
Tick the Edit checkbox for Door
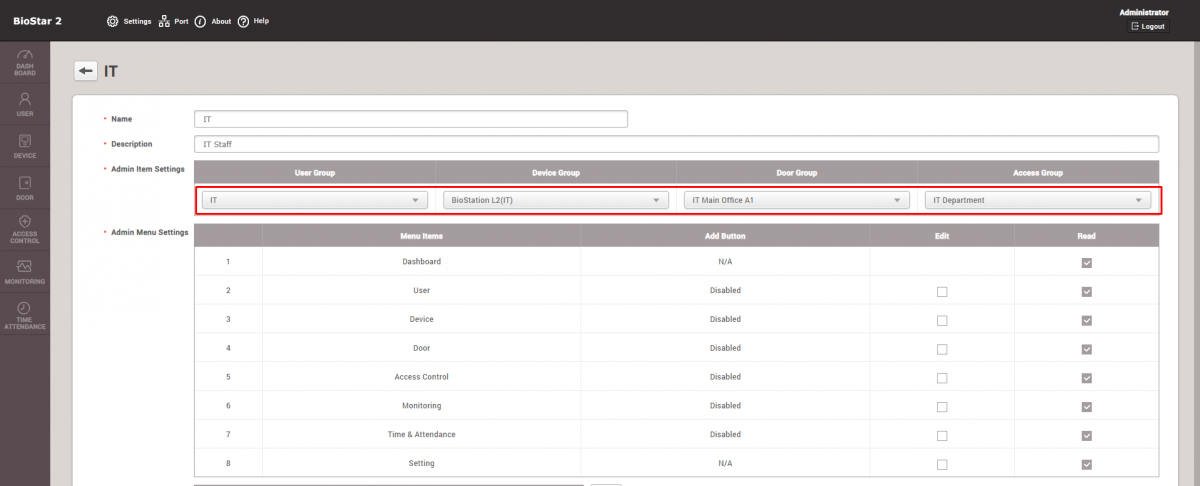[x=941, y=349]
